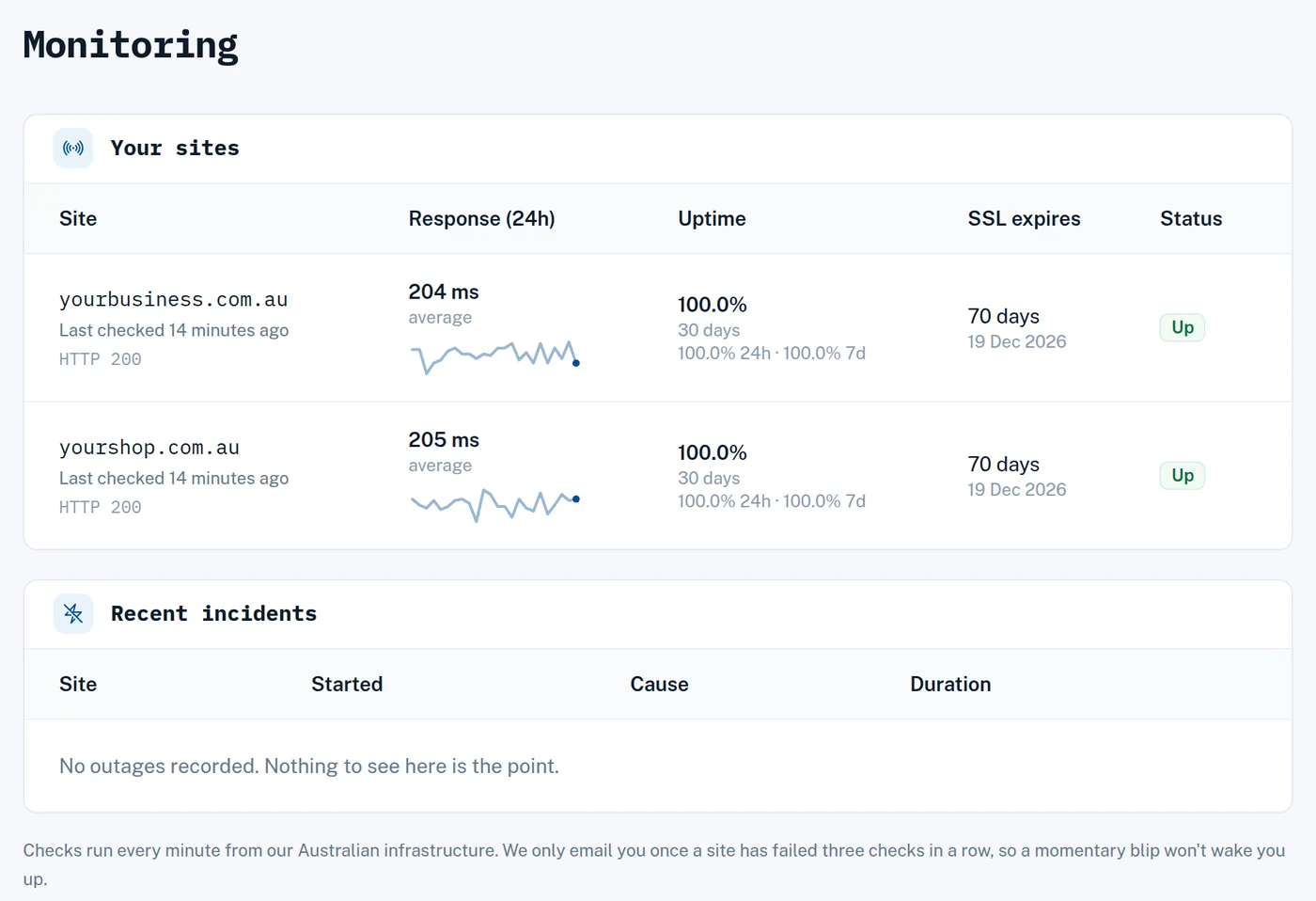Open the yourbusiness.com.au site entry
This screenshot has height=901, width=1316.
173,299
